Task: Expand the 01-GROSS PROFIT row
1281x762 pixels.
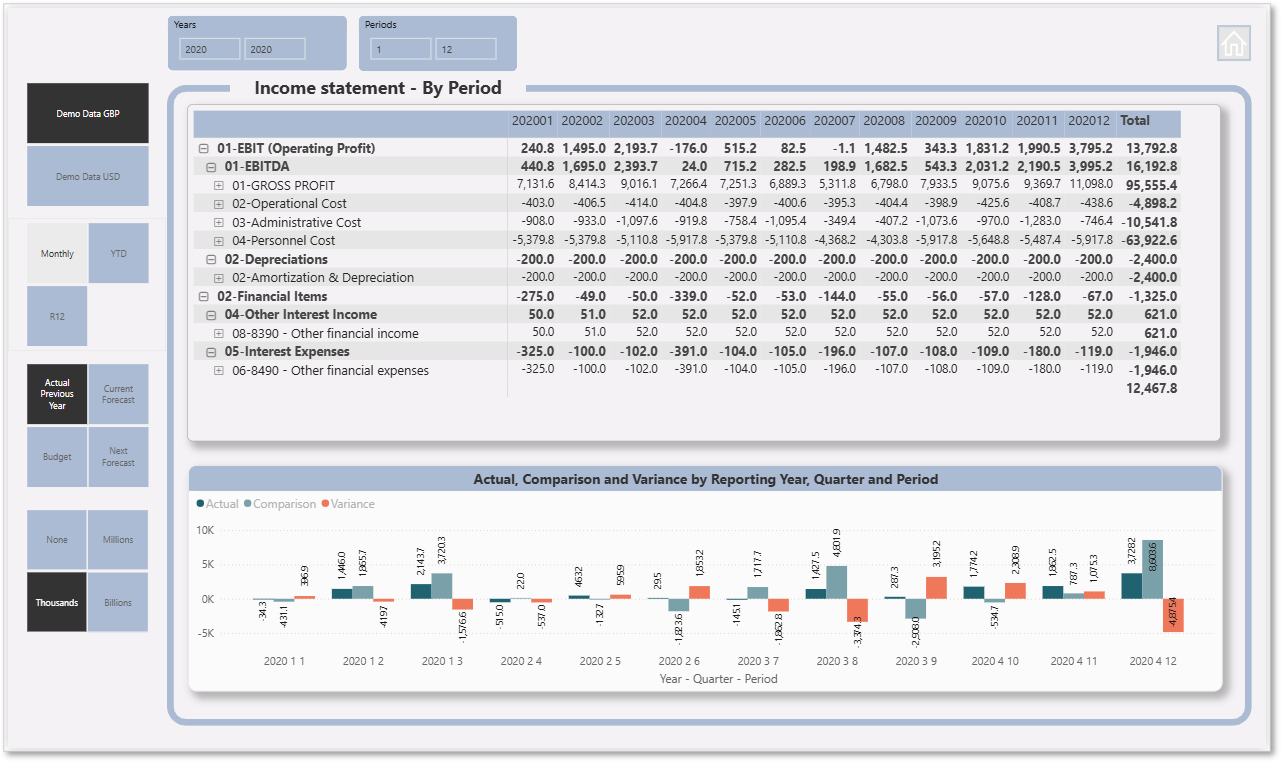Action: [x=219, y=185]
